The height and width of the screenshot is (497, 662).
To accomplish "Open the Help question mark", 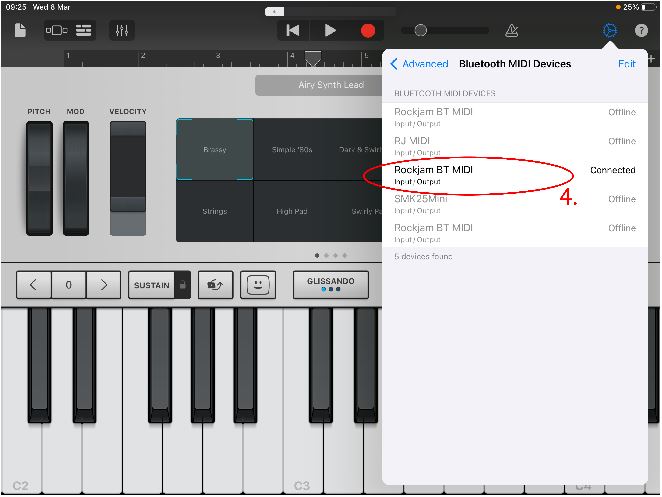I will 641,31.
